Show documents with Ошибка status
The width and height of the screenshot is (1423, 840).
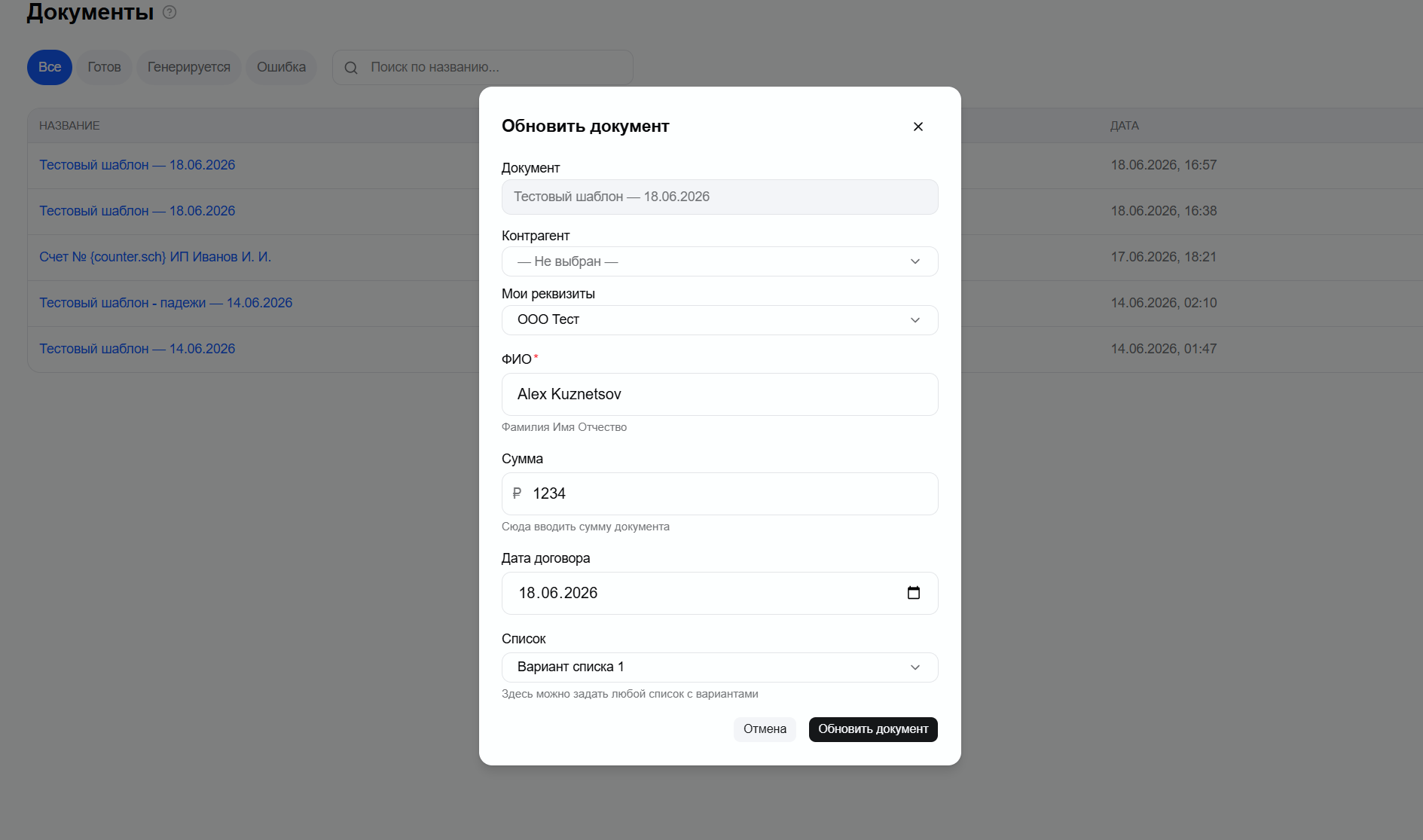tap(281, 67)
